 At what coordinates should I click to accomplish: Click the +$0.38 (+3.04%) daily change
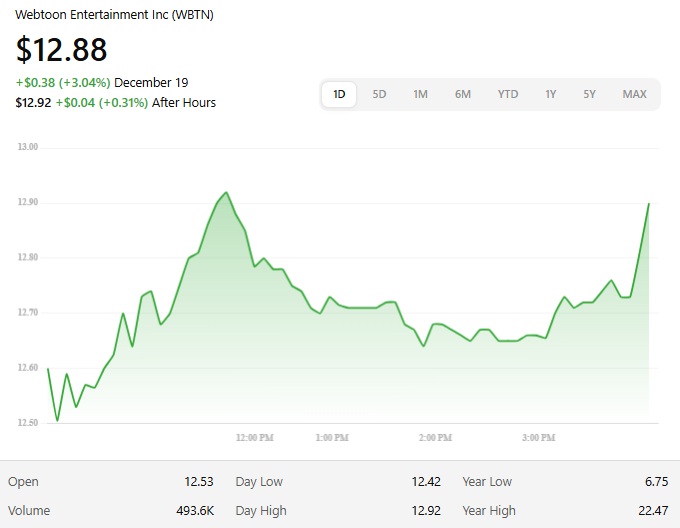click(x=63, y=82)
